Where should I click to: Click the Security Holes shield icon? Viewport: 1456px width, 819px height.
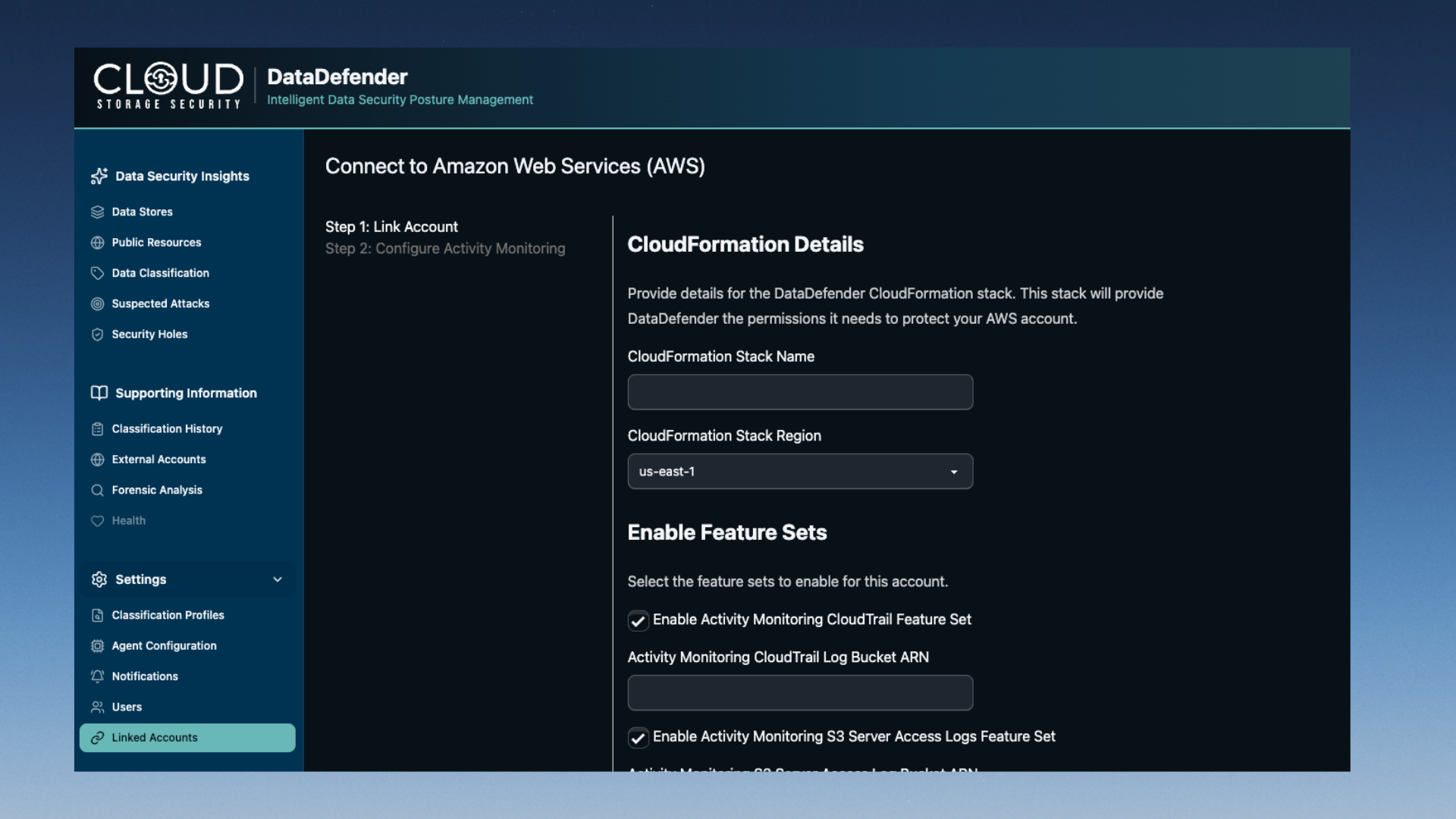[x=97, y=334]
